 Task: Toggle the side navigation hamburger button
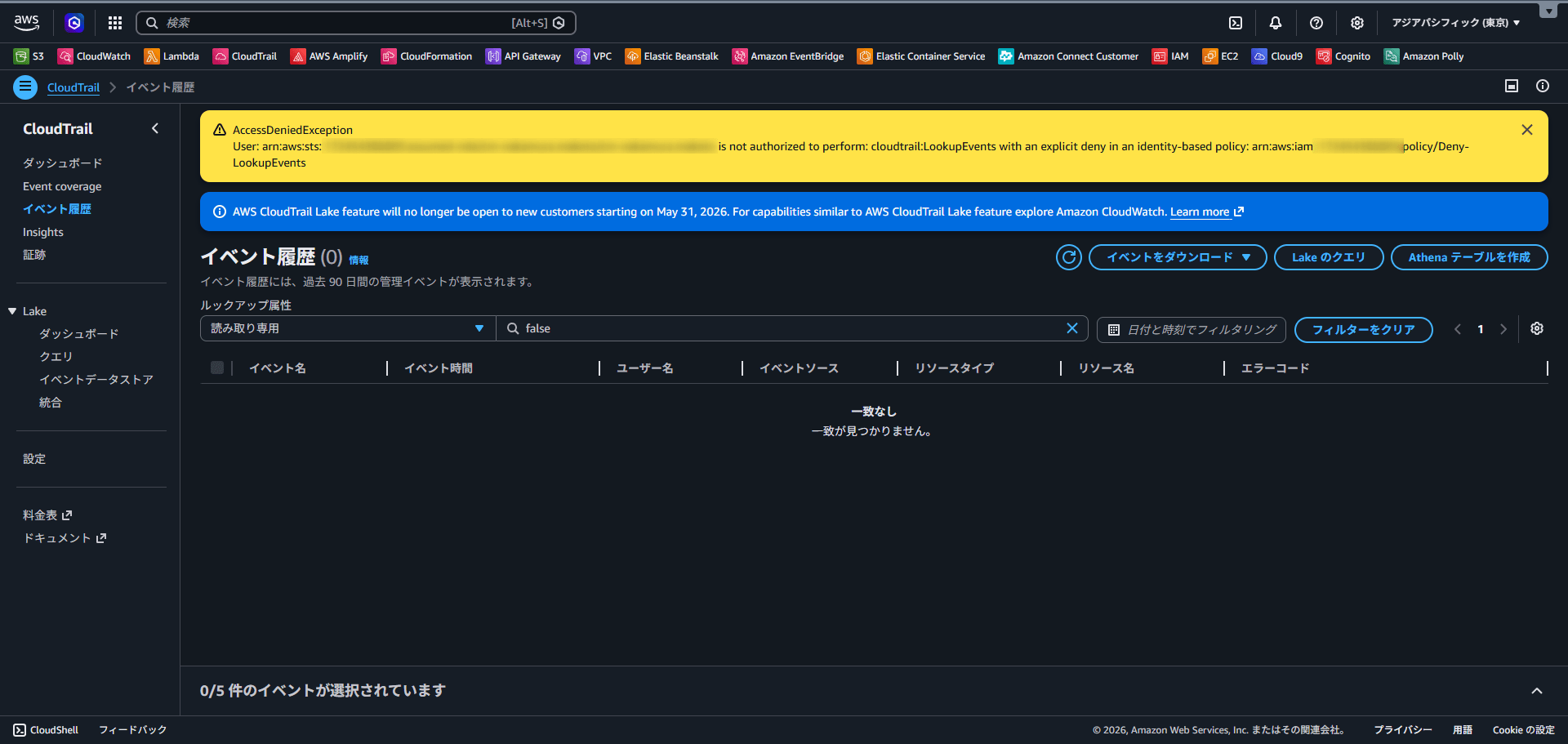25,87
